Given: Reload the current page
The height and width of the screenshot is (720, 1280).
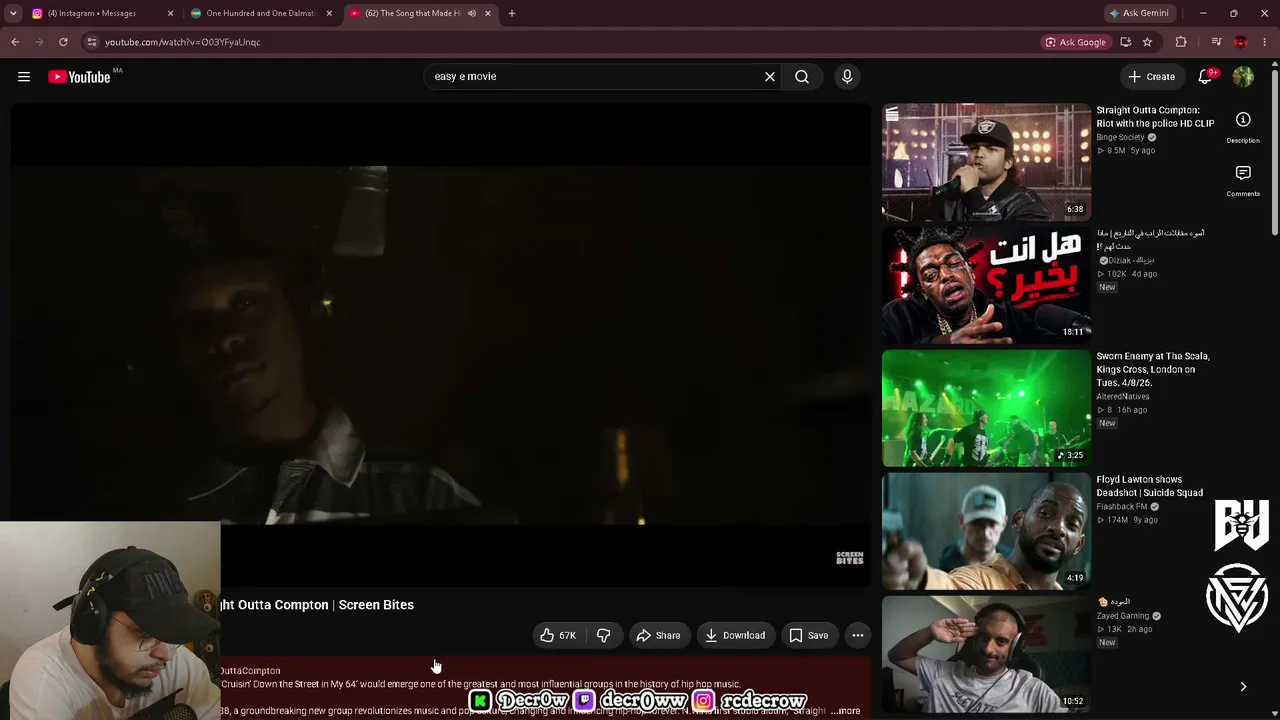Looking at the screenshot, I should [63, 42].
